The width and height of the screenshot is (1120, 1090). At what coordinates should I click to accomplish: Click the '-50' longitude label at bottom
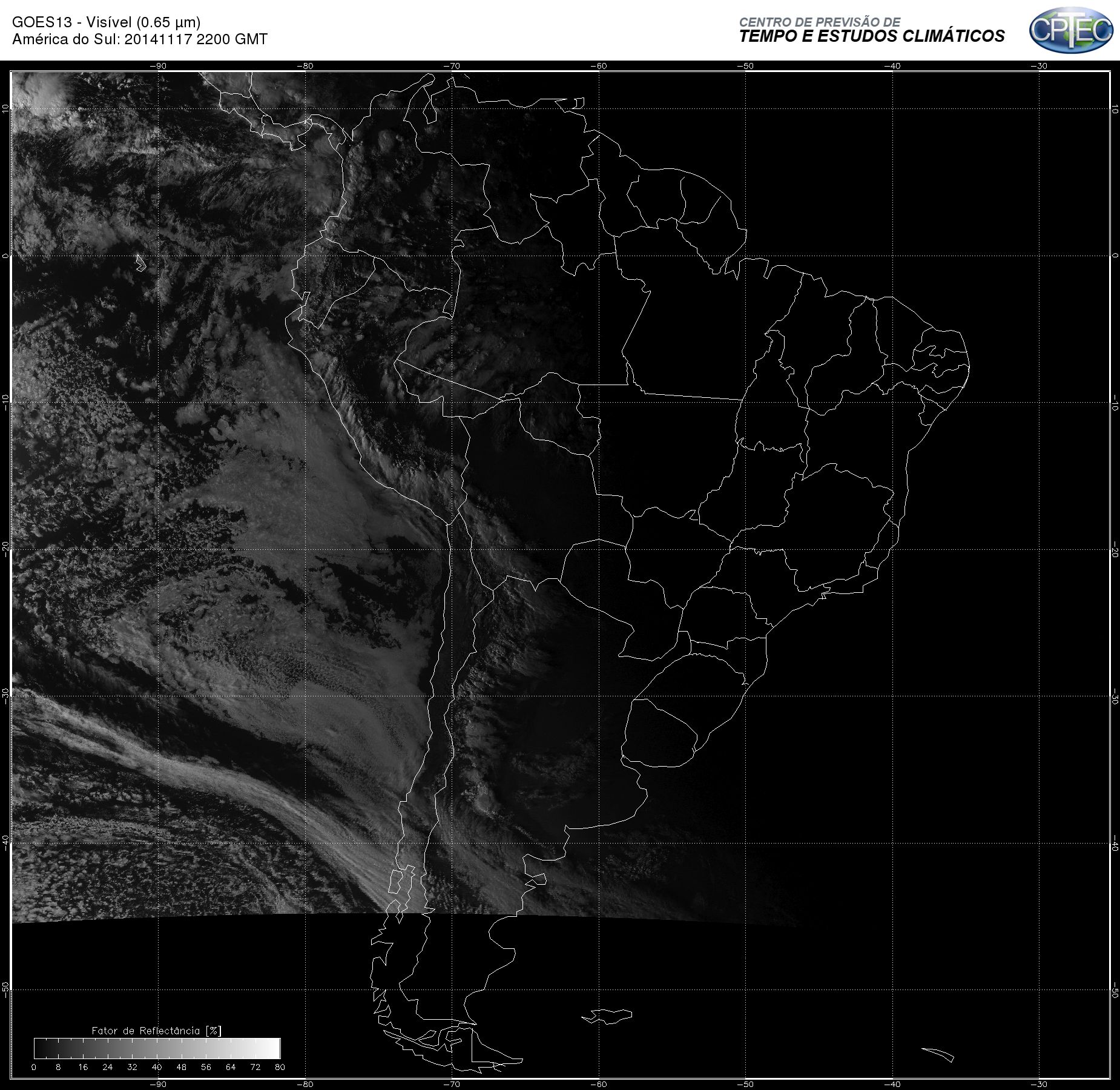tap(745, 1084)
